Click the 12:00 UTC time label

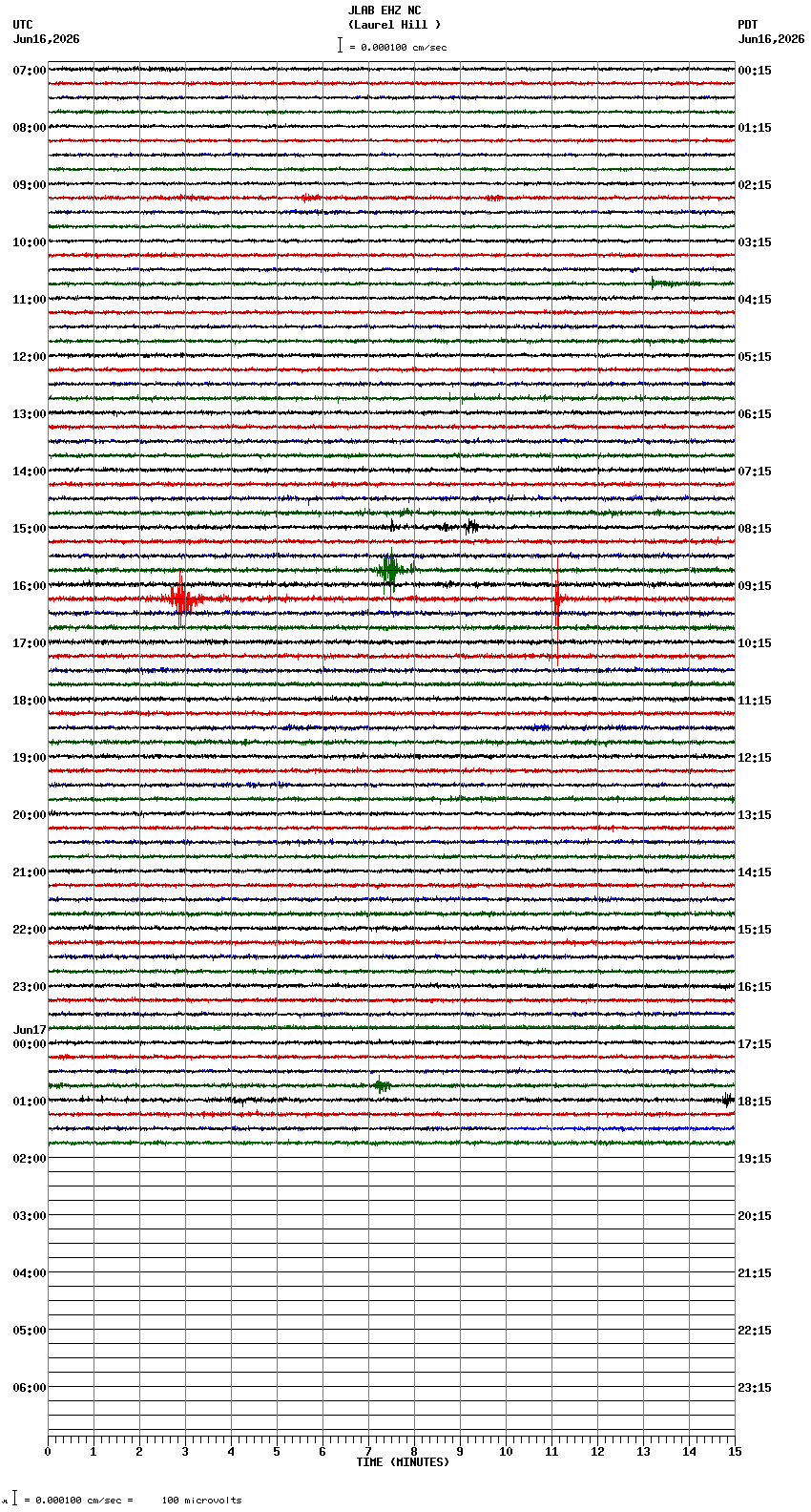coord(30,357)
